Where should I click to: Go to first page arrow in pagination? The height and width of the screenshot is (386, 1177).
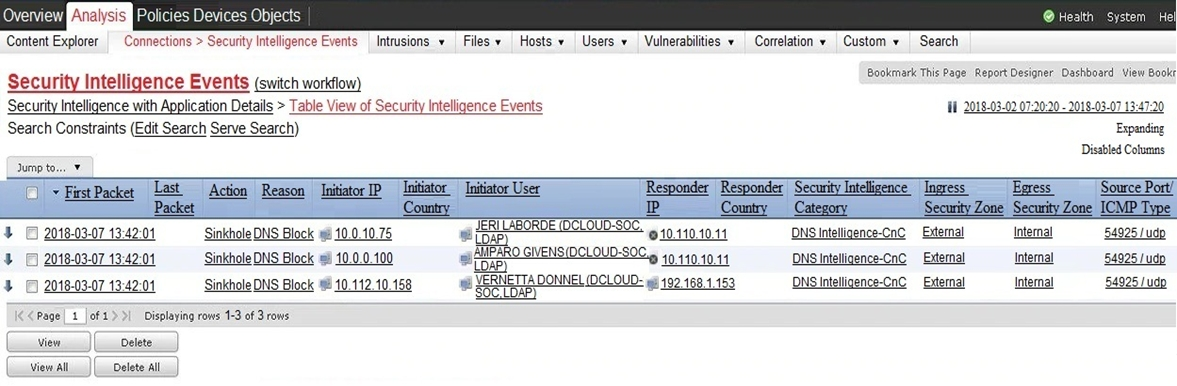tap(19, 316)
